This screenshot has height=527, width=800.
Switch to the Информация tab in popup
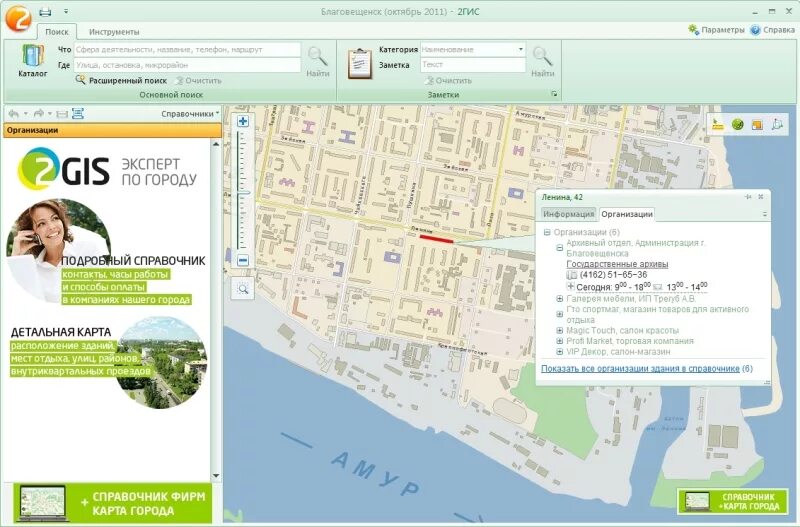click(x=568, y=214)
